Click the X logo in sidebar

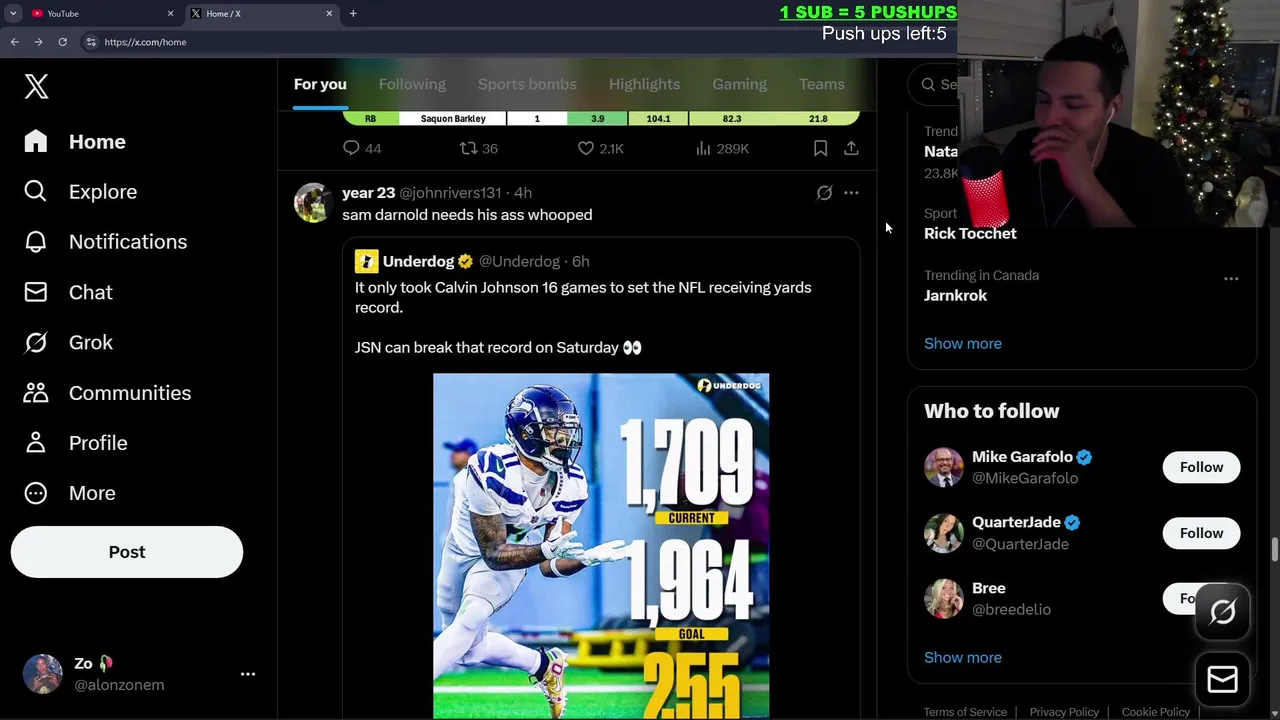pos(36,86)
